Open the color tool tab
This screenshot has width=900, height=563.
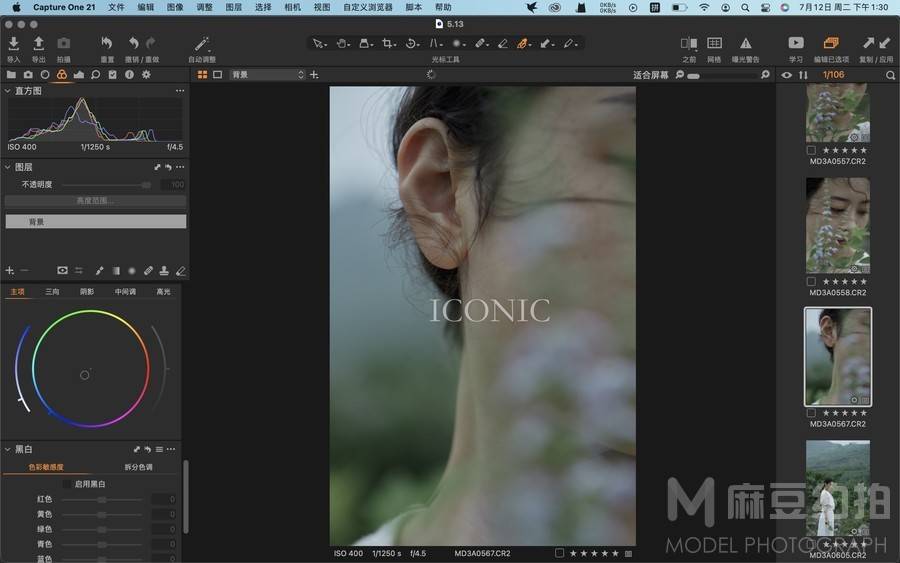[x=61, y=75]
